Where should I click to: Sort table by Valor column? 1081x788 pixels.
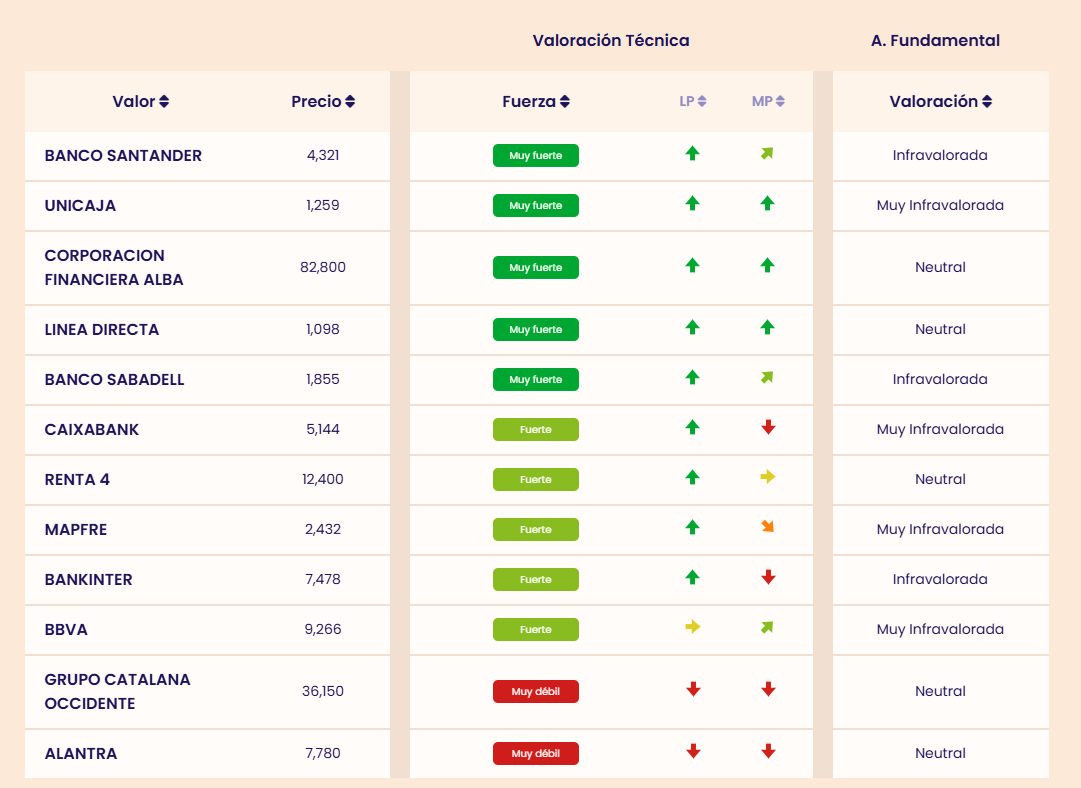(141, 102)
